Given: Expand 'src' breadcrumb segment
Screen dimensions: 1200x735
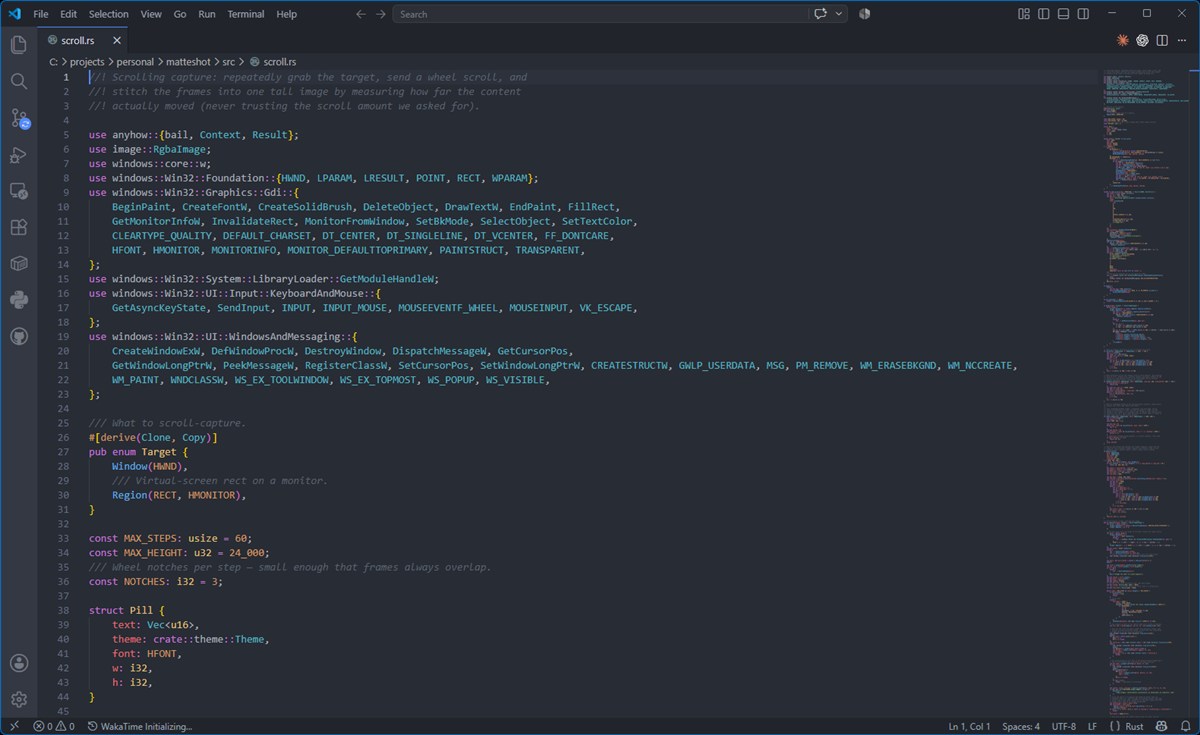Looking at the screenshot, I should [x=229, y=62].
